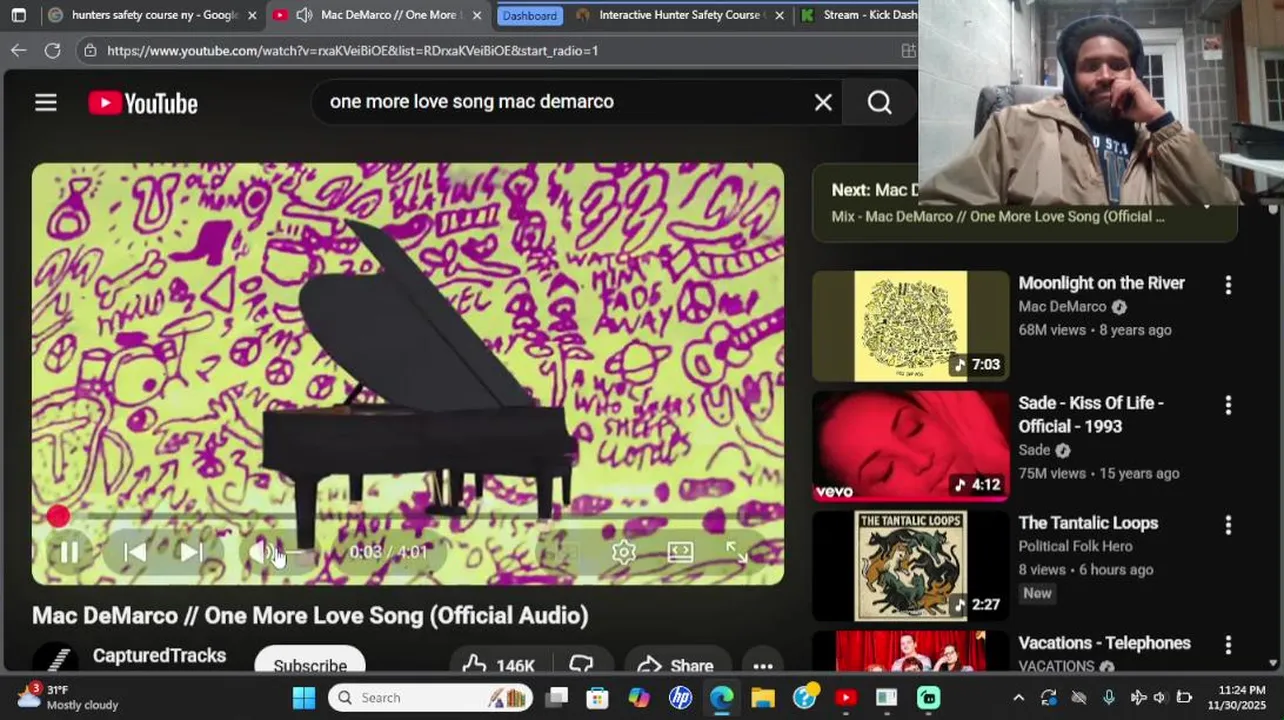Like the video showing 146K
1284x720 pixels.
pyautogui.click(x=500, y=664)
